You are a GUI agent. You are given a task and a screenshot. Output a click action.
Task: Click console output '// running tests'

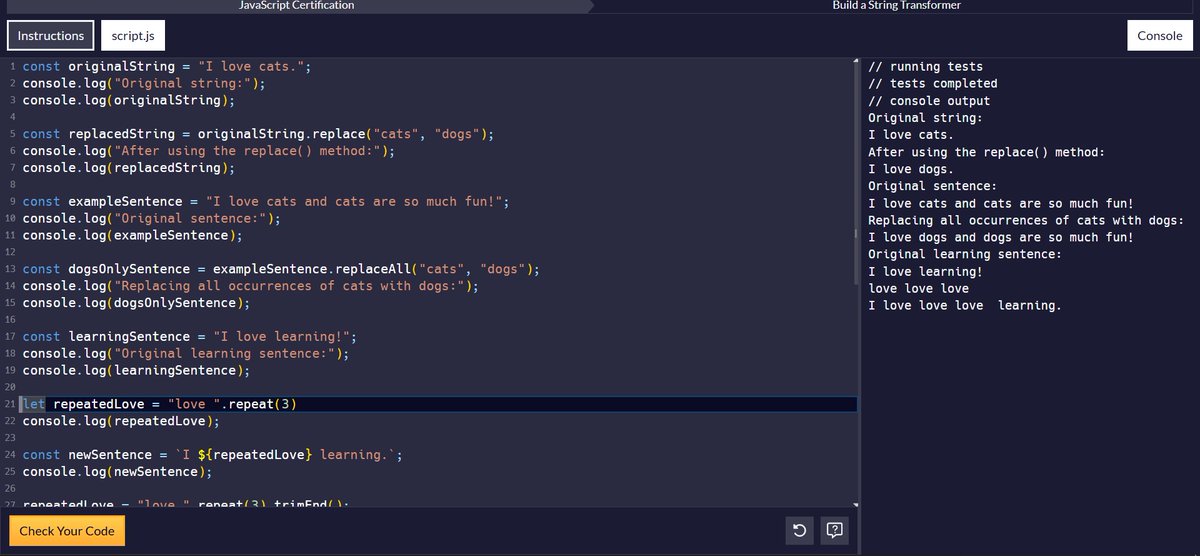(926, 67)
